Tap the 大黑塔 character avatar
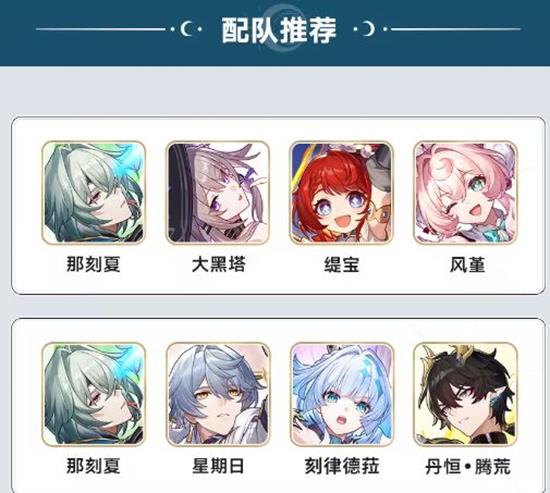 [x=217, y=193]
